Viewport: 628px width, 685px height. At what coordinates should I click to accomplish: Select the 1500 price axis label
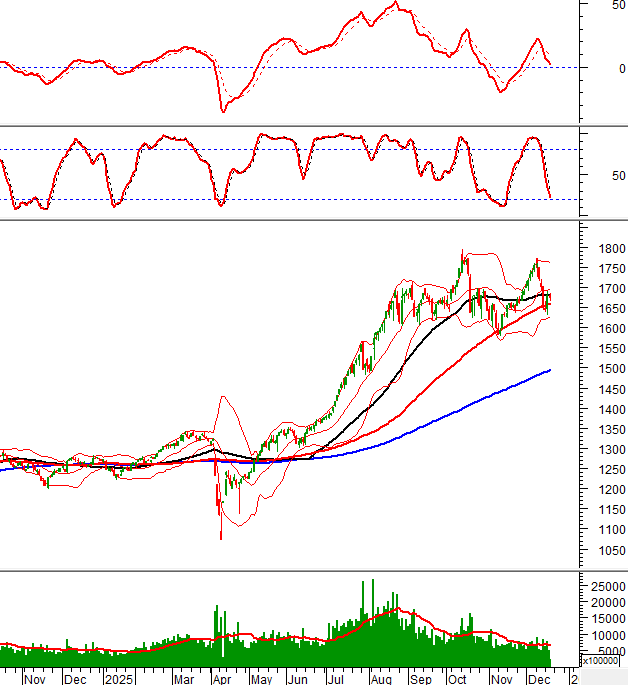(x=601, y=369)
